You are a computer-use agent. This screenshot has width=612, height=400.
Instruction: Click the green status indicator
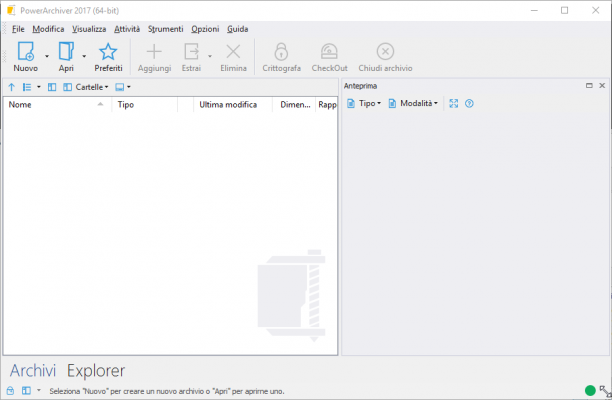(590, 390)
